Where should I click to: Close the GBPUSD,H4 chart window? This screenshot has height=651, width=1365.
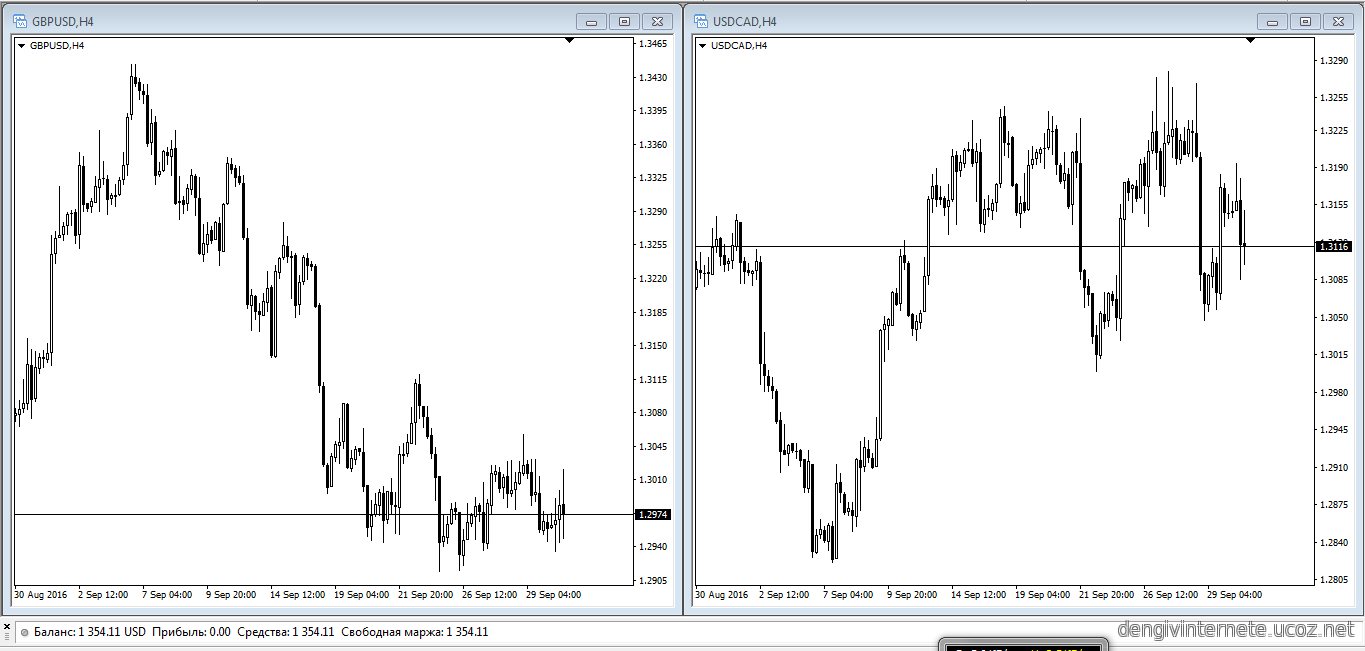[x=657, y=21]
